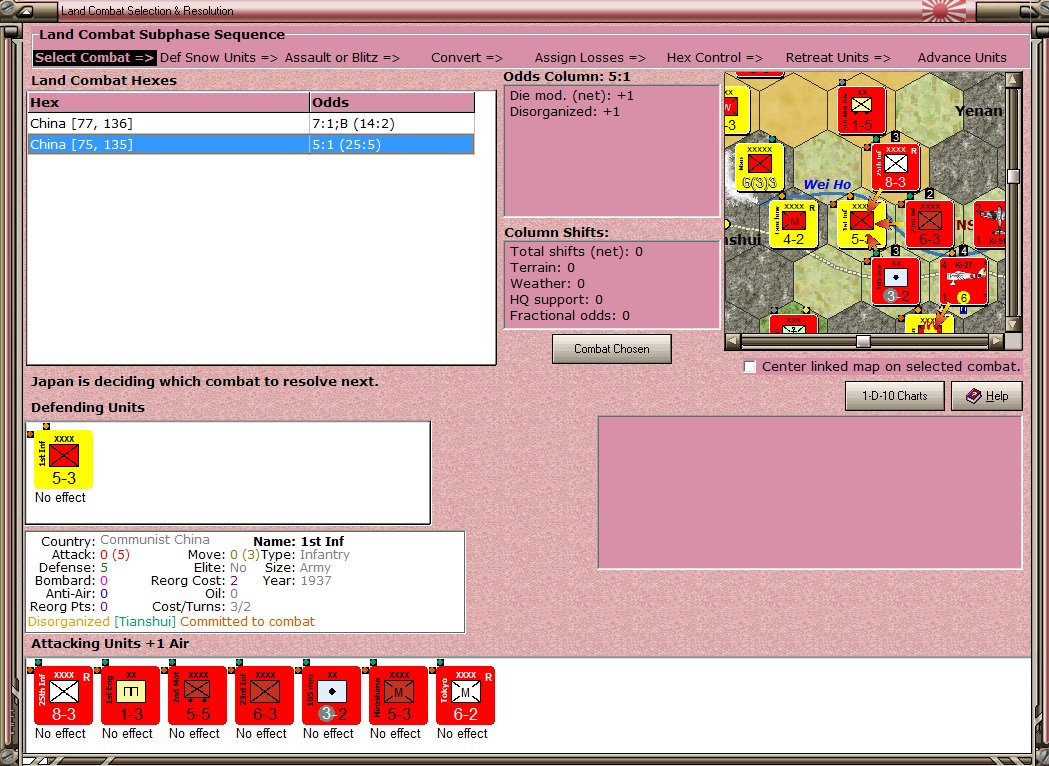Click the Assault or Blitz subphase label
The image size is (1049, 766).
[x=342, y=58]
